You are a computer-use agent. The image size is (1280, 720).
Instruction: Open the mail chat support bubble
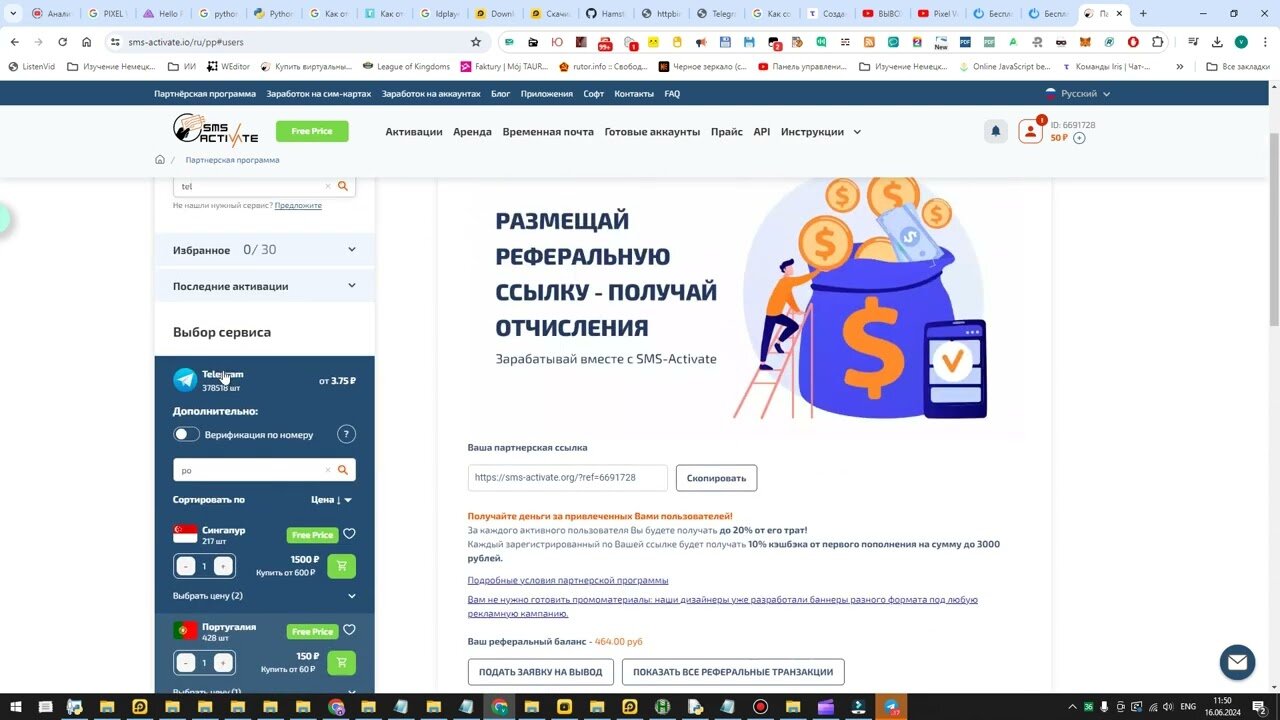[x=1237, y=662]
